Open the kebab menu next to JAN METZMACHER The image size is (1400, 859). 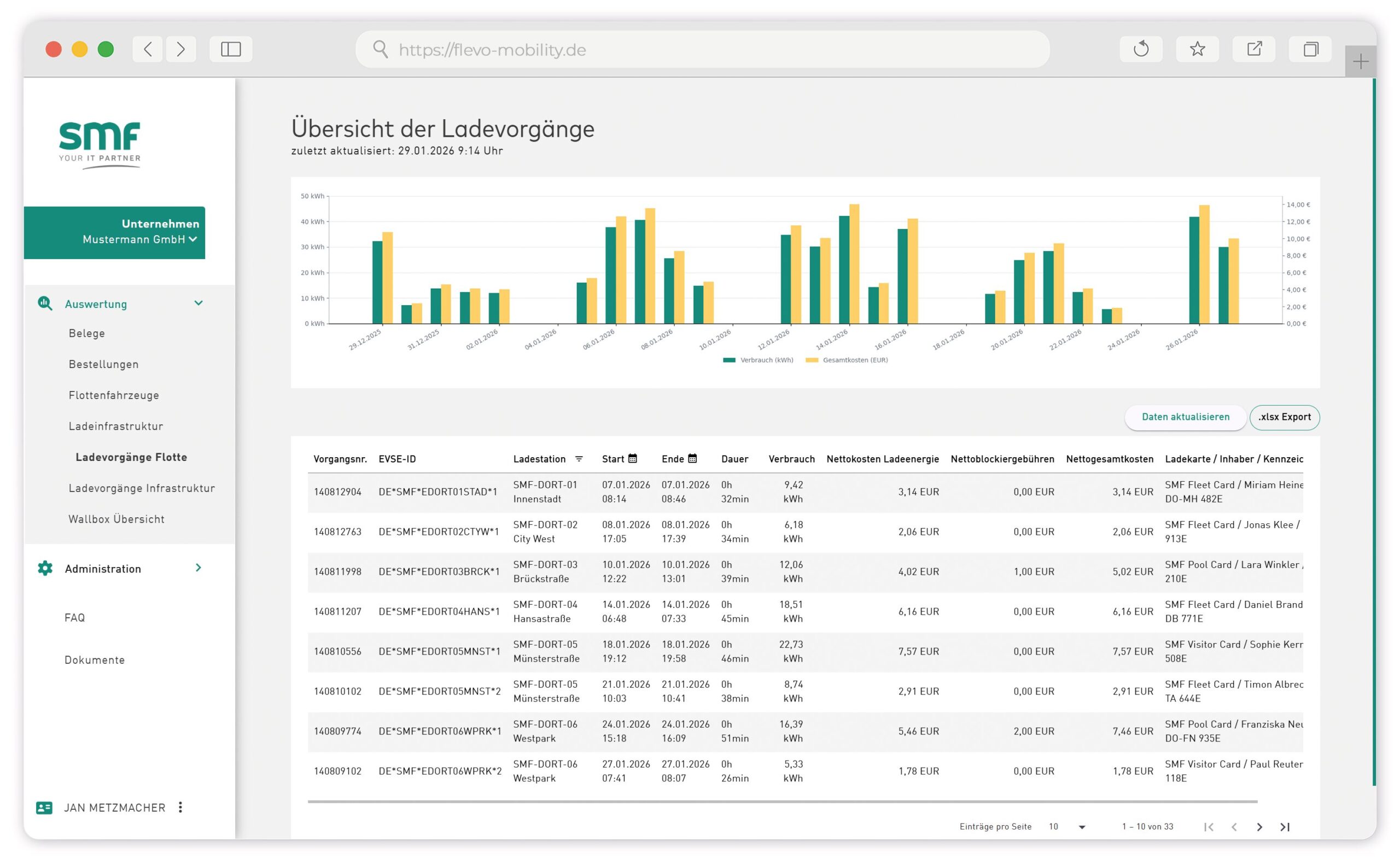(180, 807)
